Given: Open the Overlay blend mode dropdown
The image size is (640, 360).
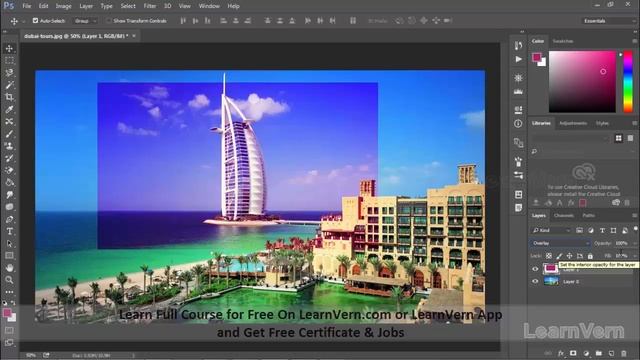Looking at the screenshot, I should pyautogui.click(x=560, y=243).
